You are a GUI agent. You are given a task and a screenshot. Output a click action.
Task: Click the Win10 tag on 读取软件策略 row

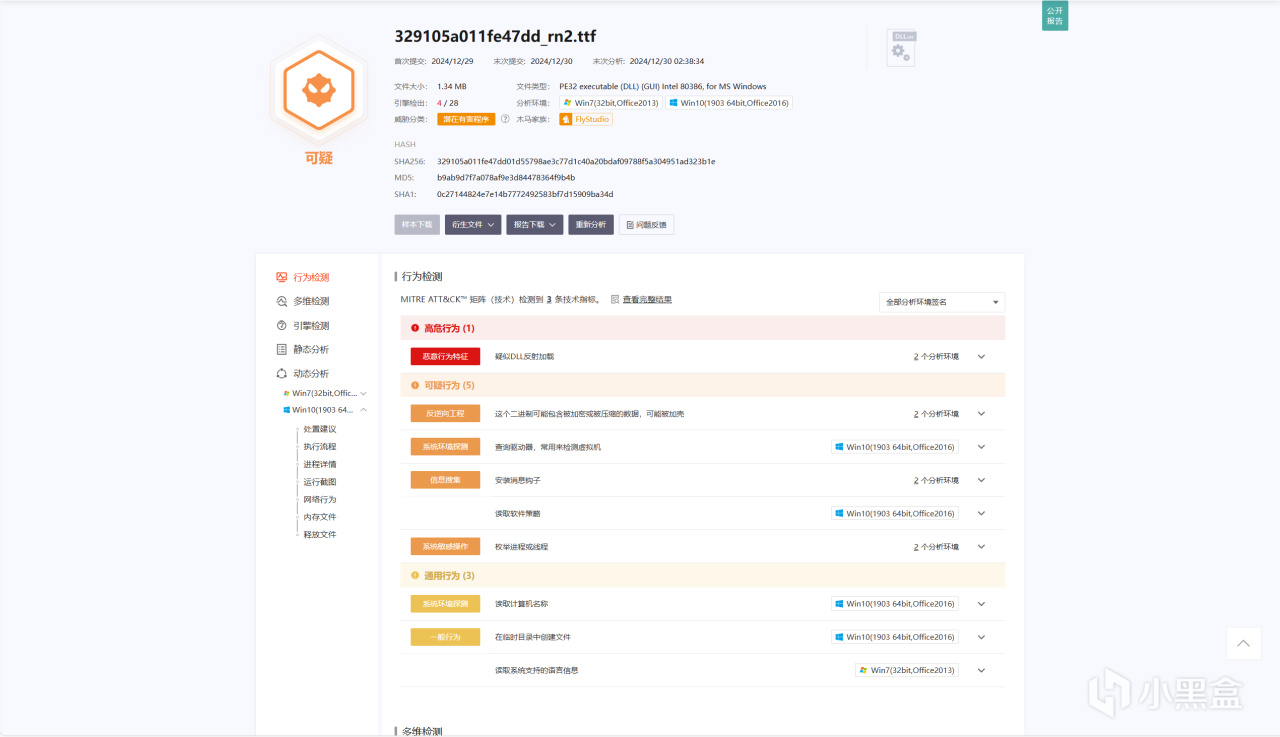coord(895,513)
